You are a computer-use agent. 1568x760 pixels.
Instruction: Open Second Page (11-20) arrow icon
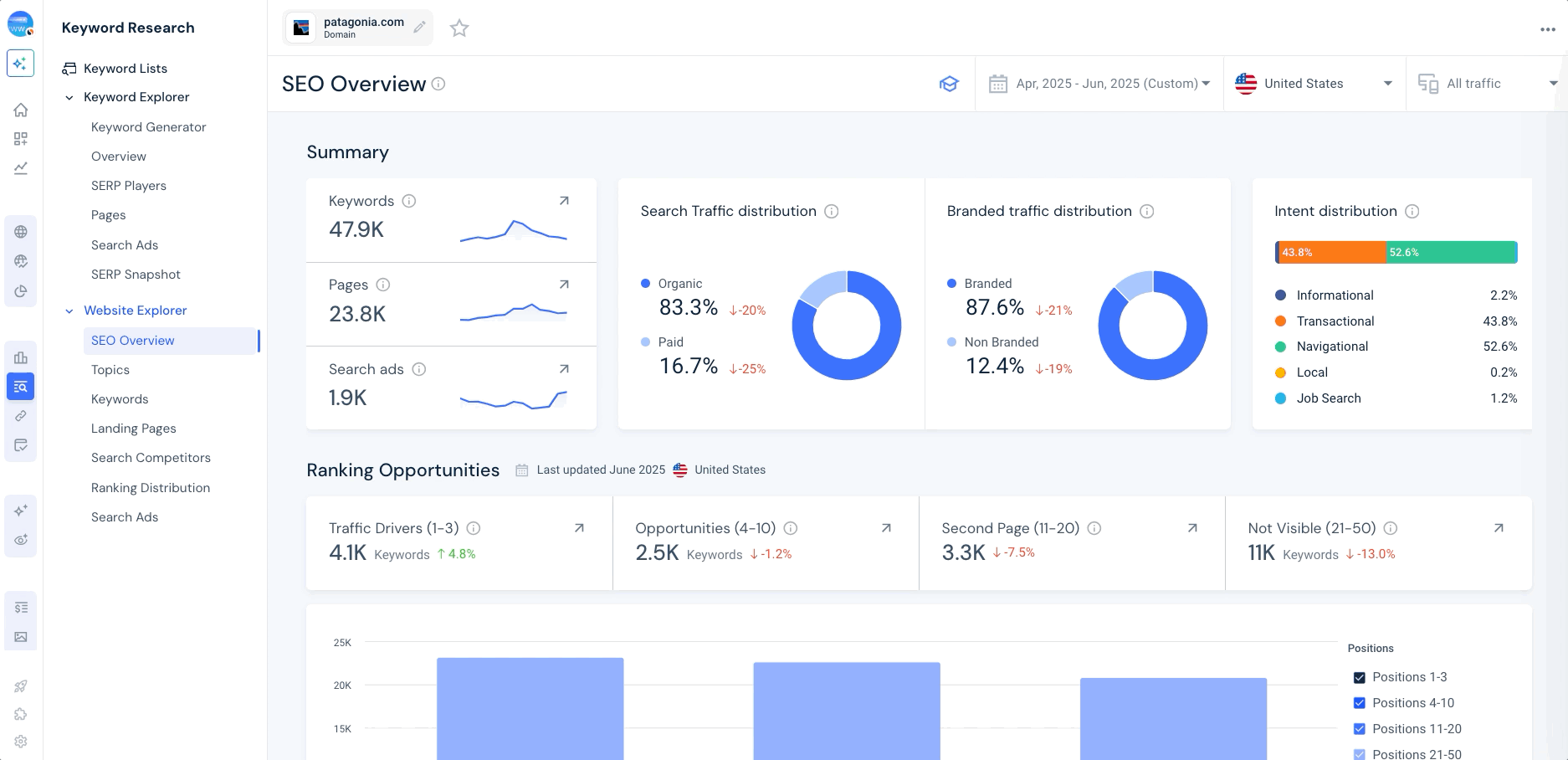tap(1192, 528)
